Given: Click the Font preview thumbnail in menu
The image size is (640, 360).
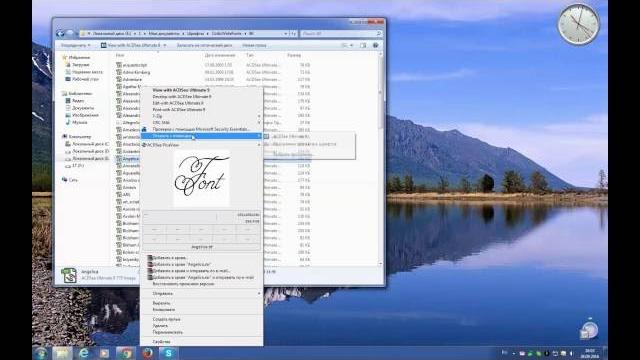Looking at the screenshot, I should 201,179.
